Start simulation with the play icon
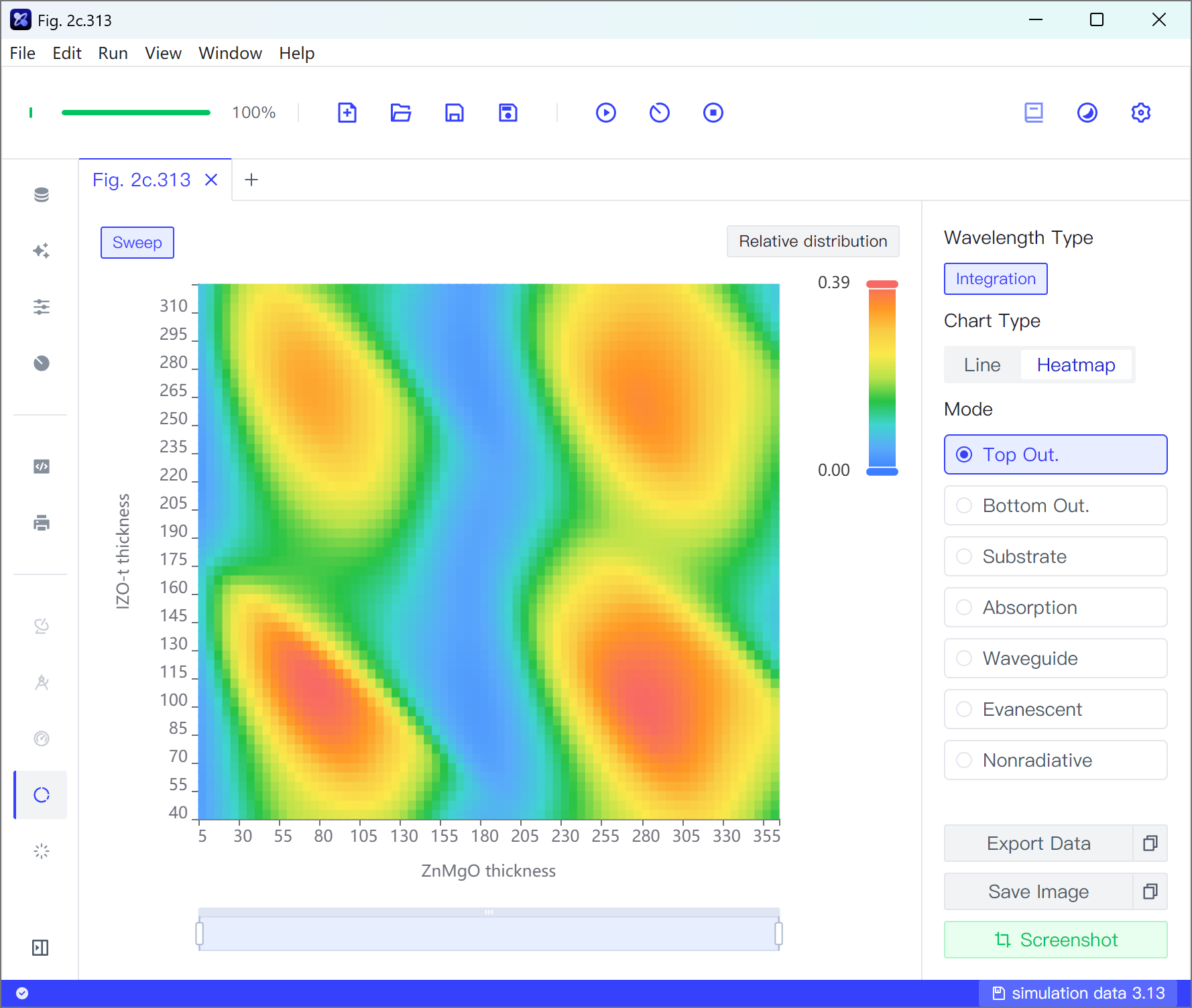Image resolution: width=1192 pixels, height=1008 pixels. click(606, 113)
